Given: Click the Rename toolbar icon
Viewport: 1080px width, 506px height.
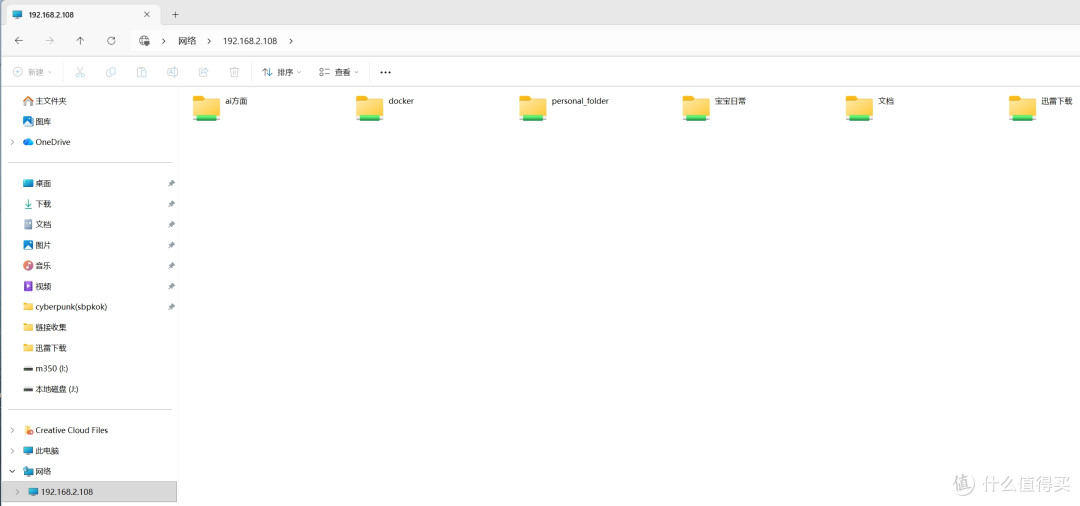Looking at the screenshot, I should pyautogui.click(x=173, y=72).
